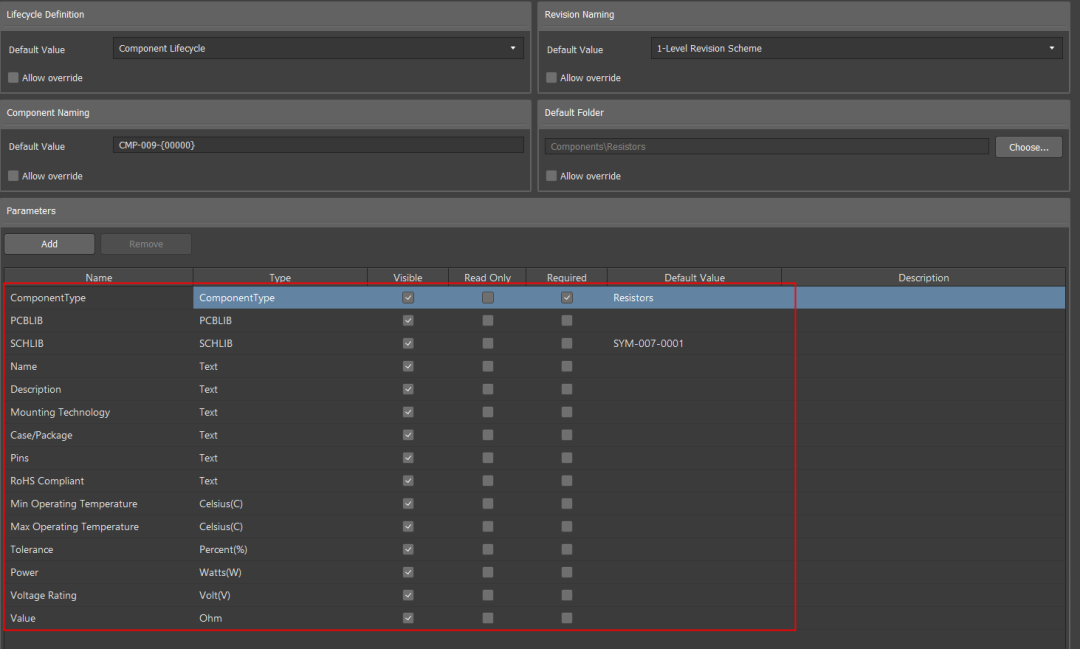Toggle Visible for Voltage Rating row

[x=408, y=595]
